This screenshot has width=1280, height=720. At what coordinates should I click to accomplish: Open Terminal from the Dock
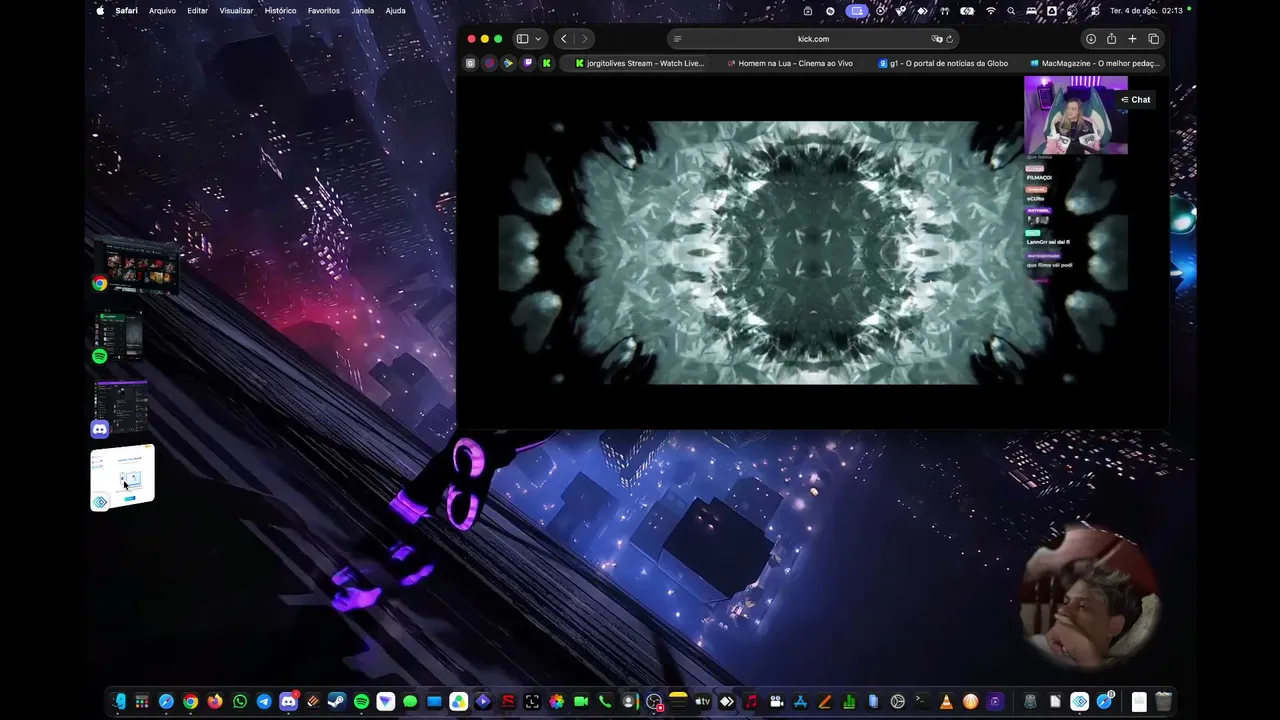[922, 702]
